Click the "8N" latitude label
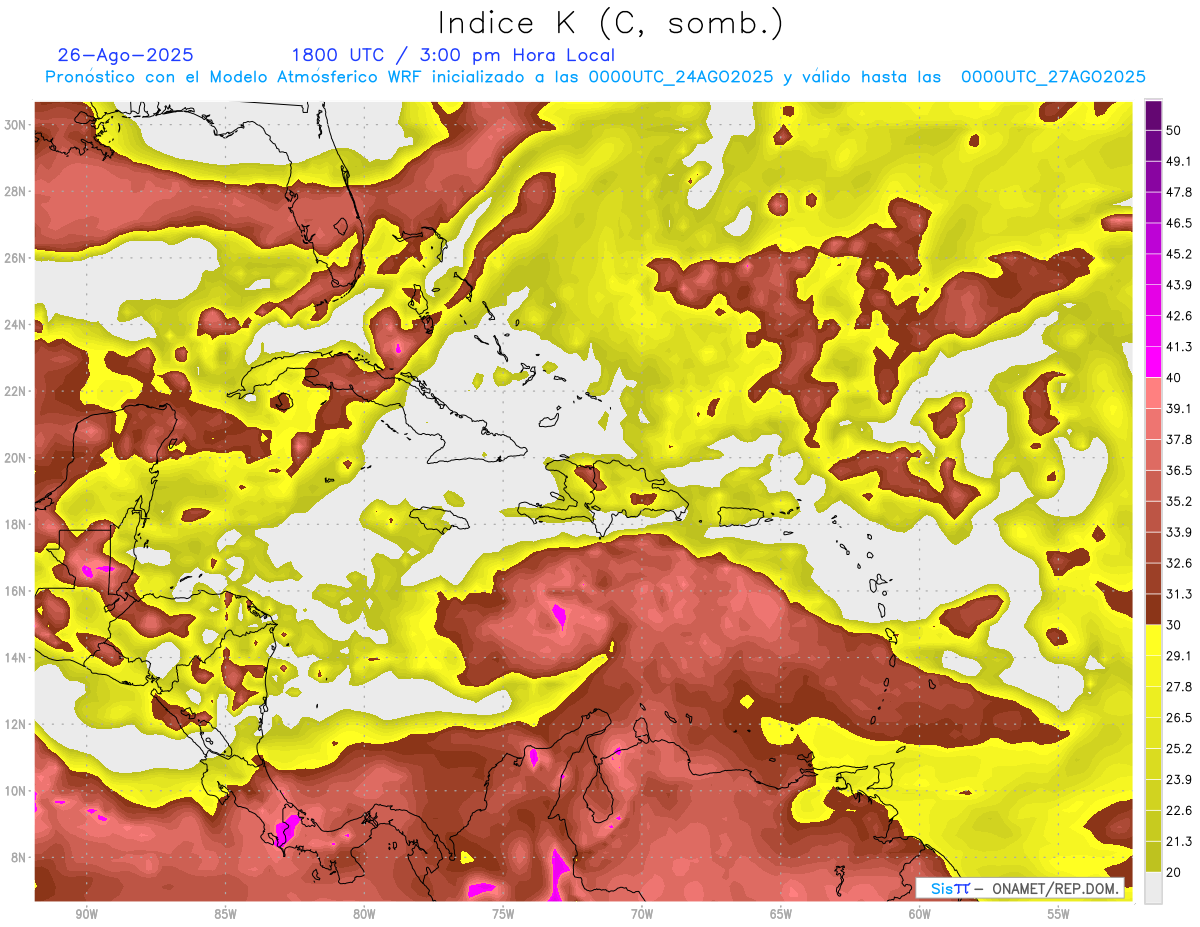 [19, 858]
